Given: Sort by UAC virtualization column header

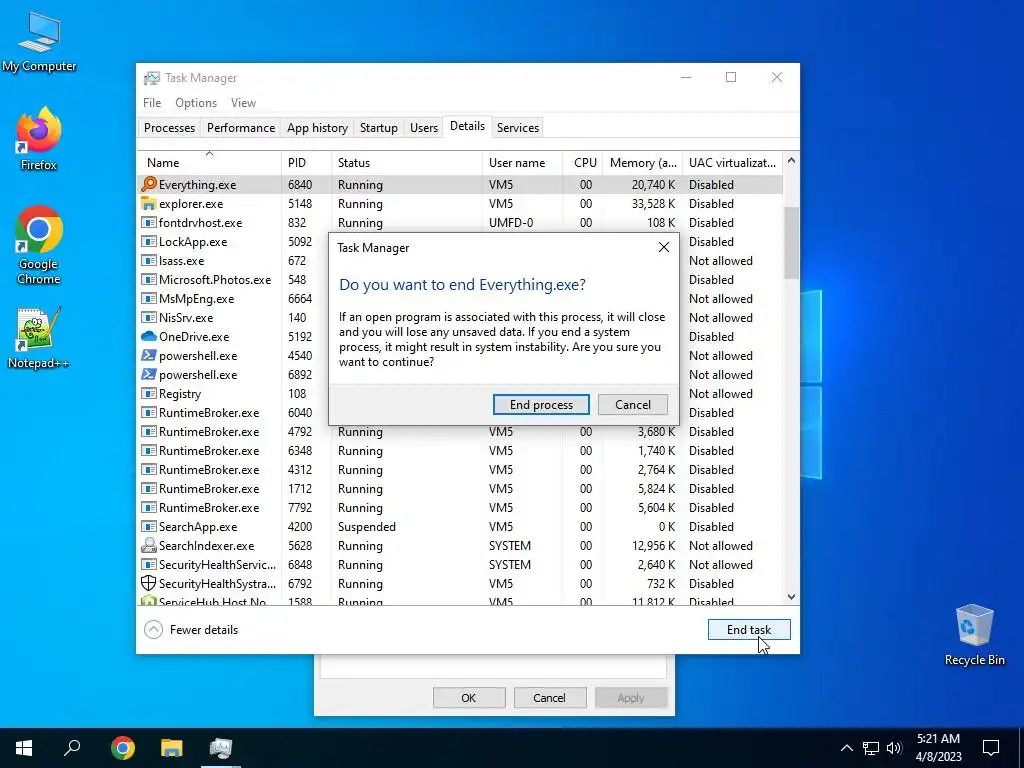Looking at the screenshot, I should tap(733, 163).
